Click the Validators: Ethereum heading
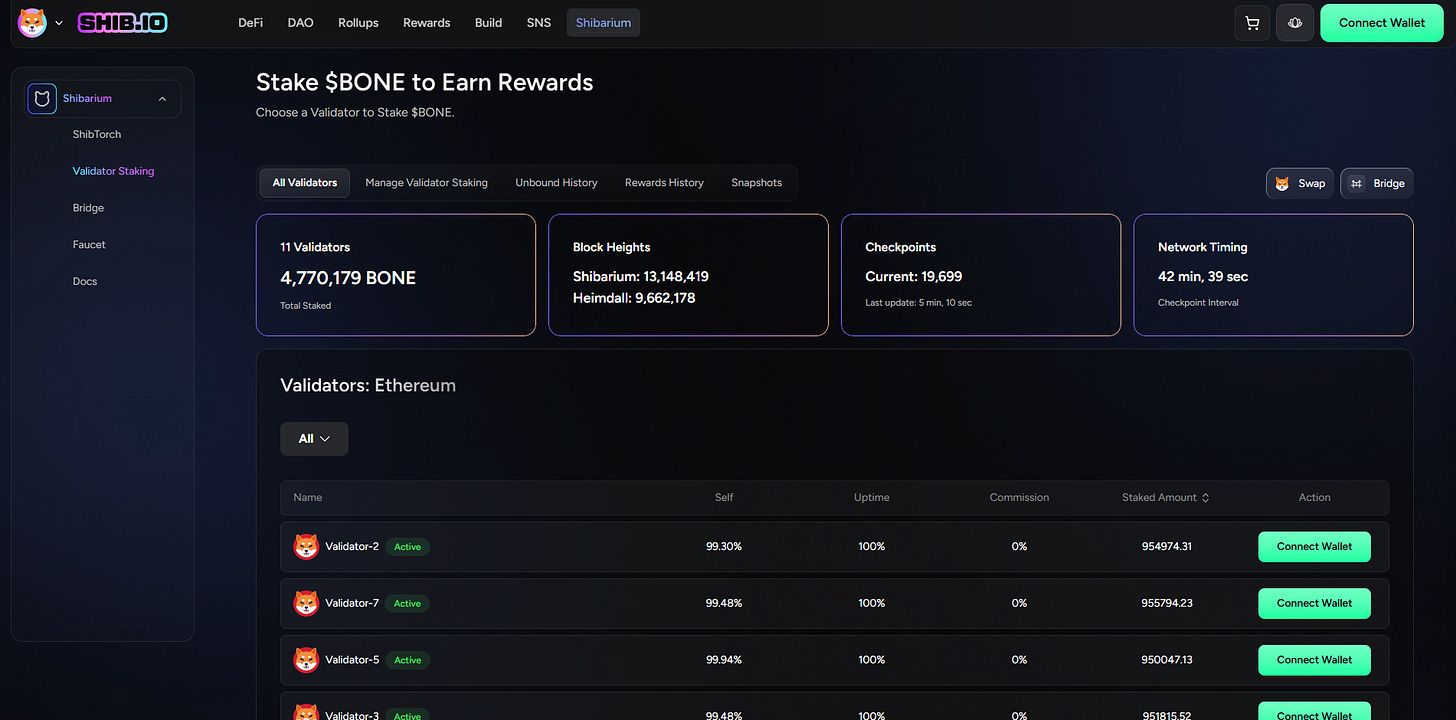This screenshot has height=720, width=1456. coord(368,385)
